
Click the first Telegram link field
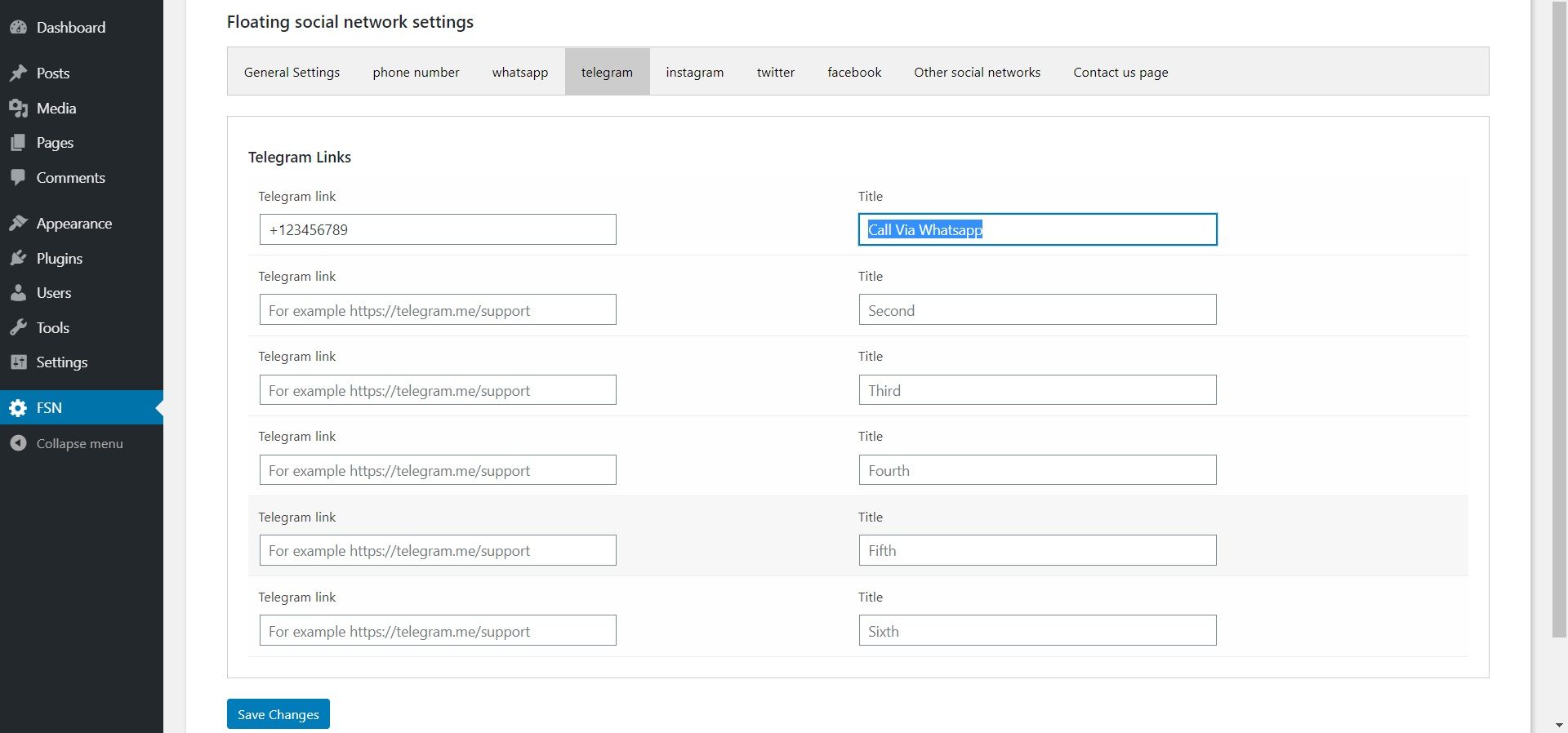pyautogui.click(x=438, y=229)
